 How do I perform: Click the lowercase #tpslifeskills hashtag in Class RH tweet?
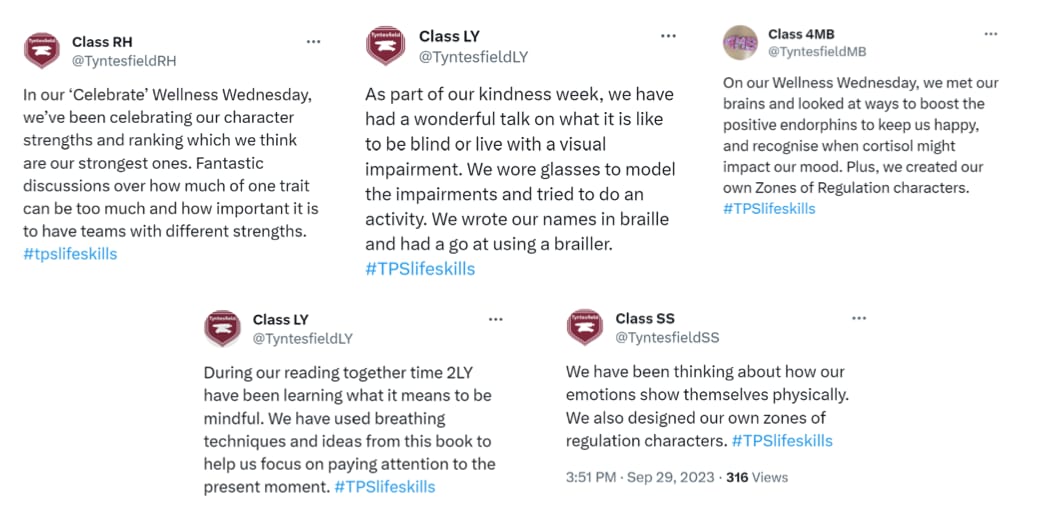70,254
